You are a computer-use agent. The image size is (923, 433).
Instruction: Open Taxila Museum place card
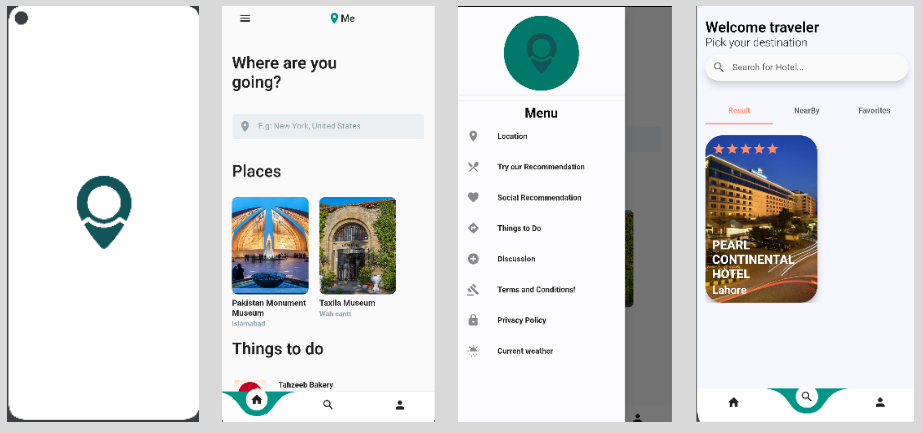pos(357,245)
